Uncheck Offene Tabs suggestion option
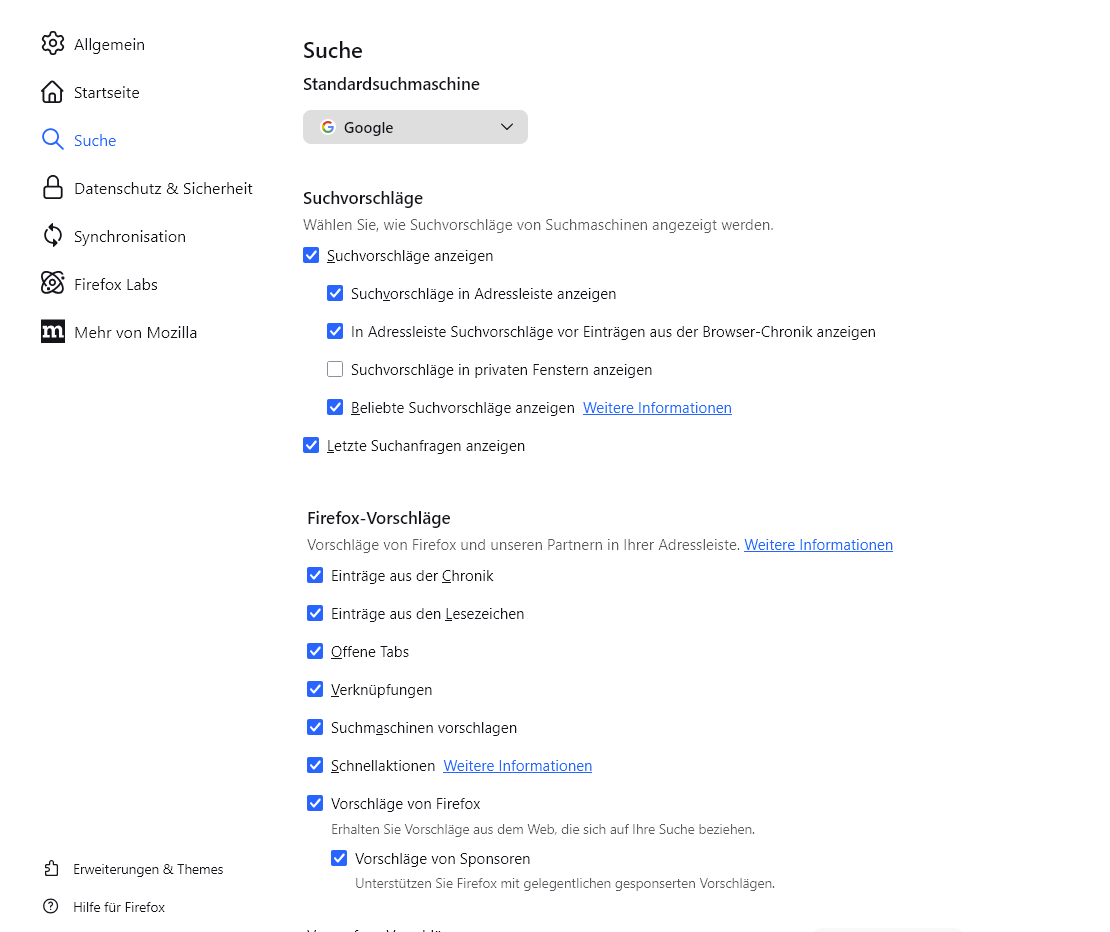 point(315,652)
